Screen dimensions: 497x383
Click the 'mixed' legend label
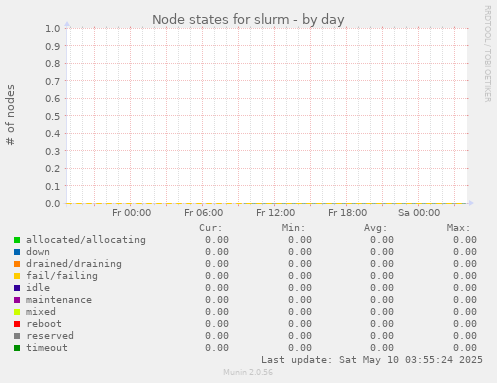(x=41, y=312)
